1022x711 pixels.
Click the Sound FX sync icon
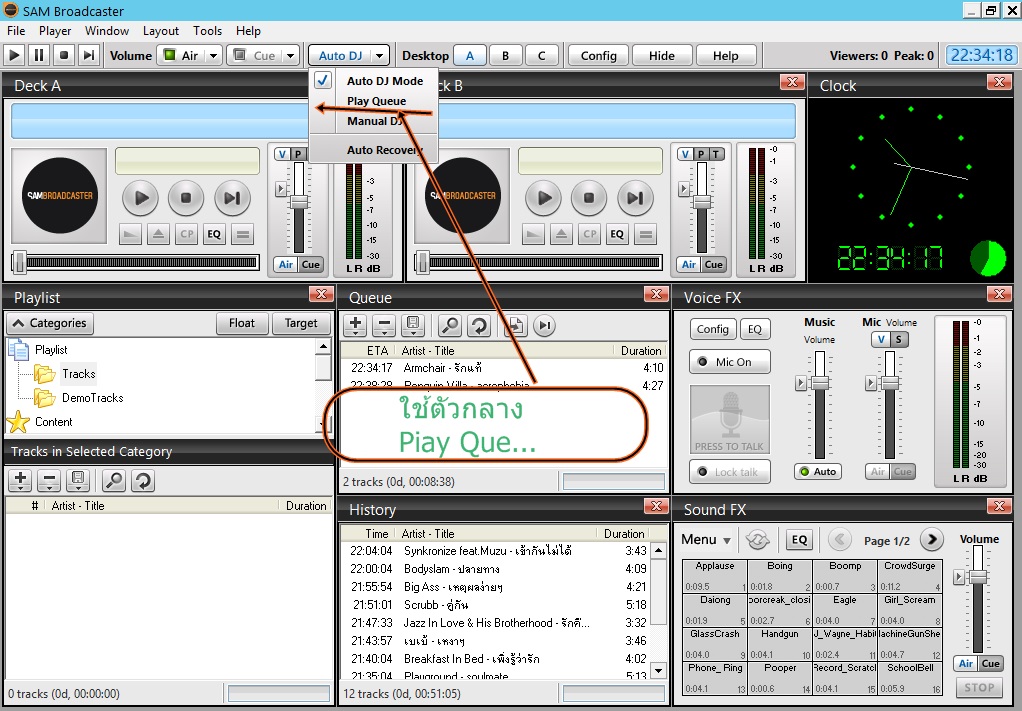[x=757, y=539]
